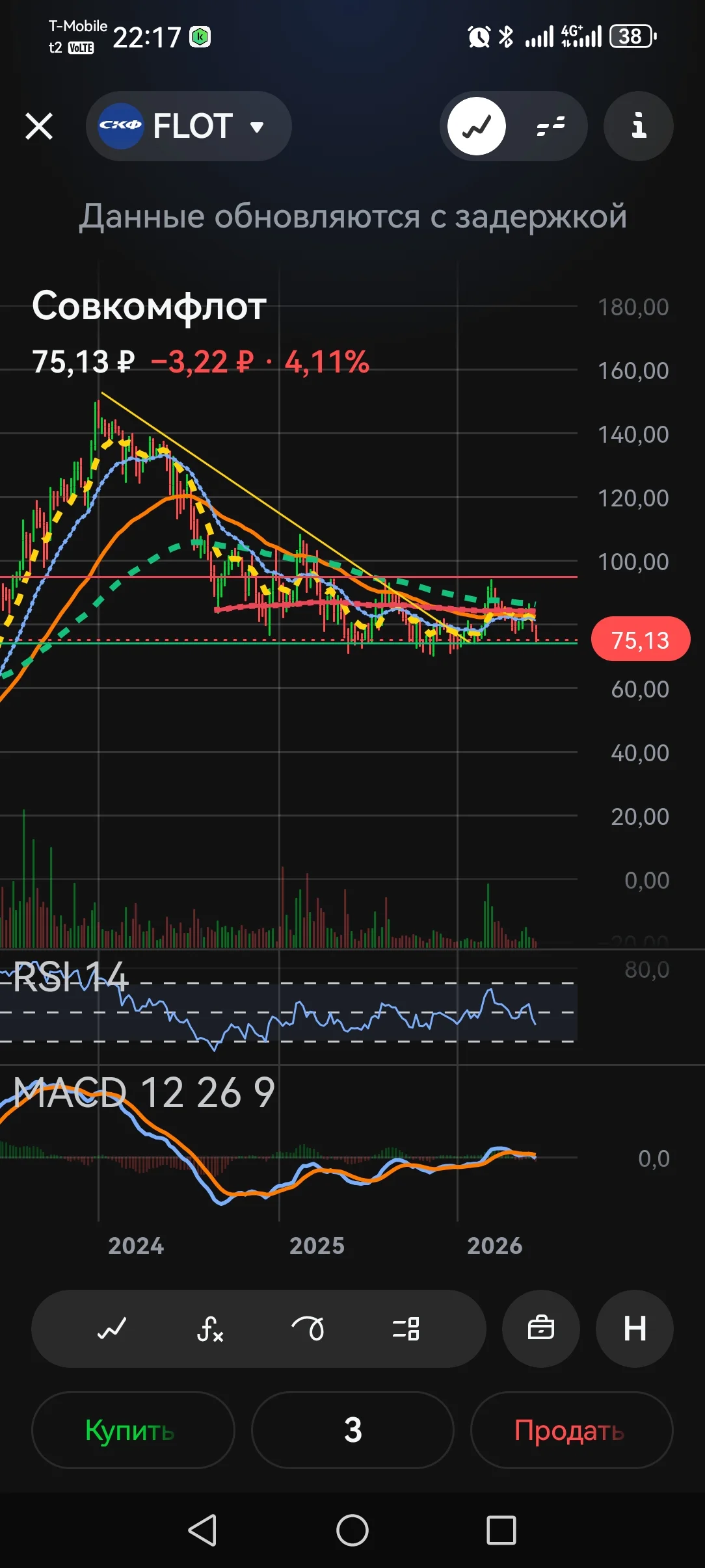Tap the Купить buy button
705x1568 pixels.
tap(133, 1430)
